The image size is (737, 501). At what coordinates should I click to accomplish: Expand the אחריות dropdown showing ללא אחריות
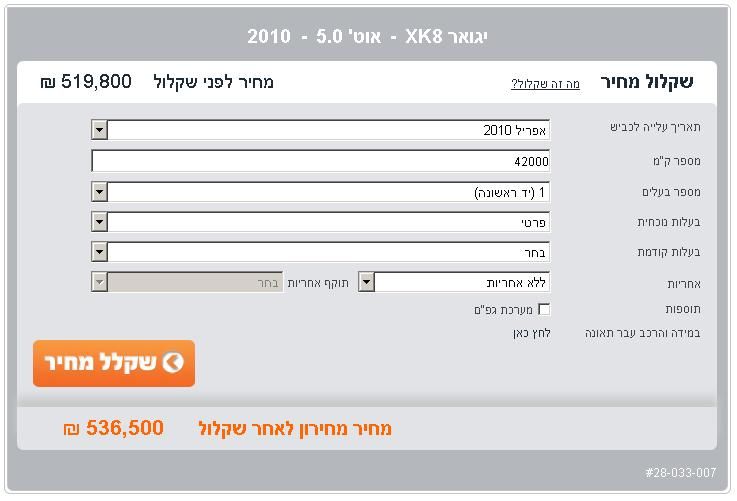point(366,283)
